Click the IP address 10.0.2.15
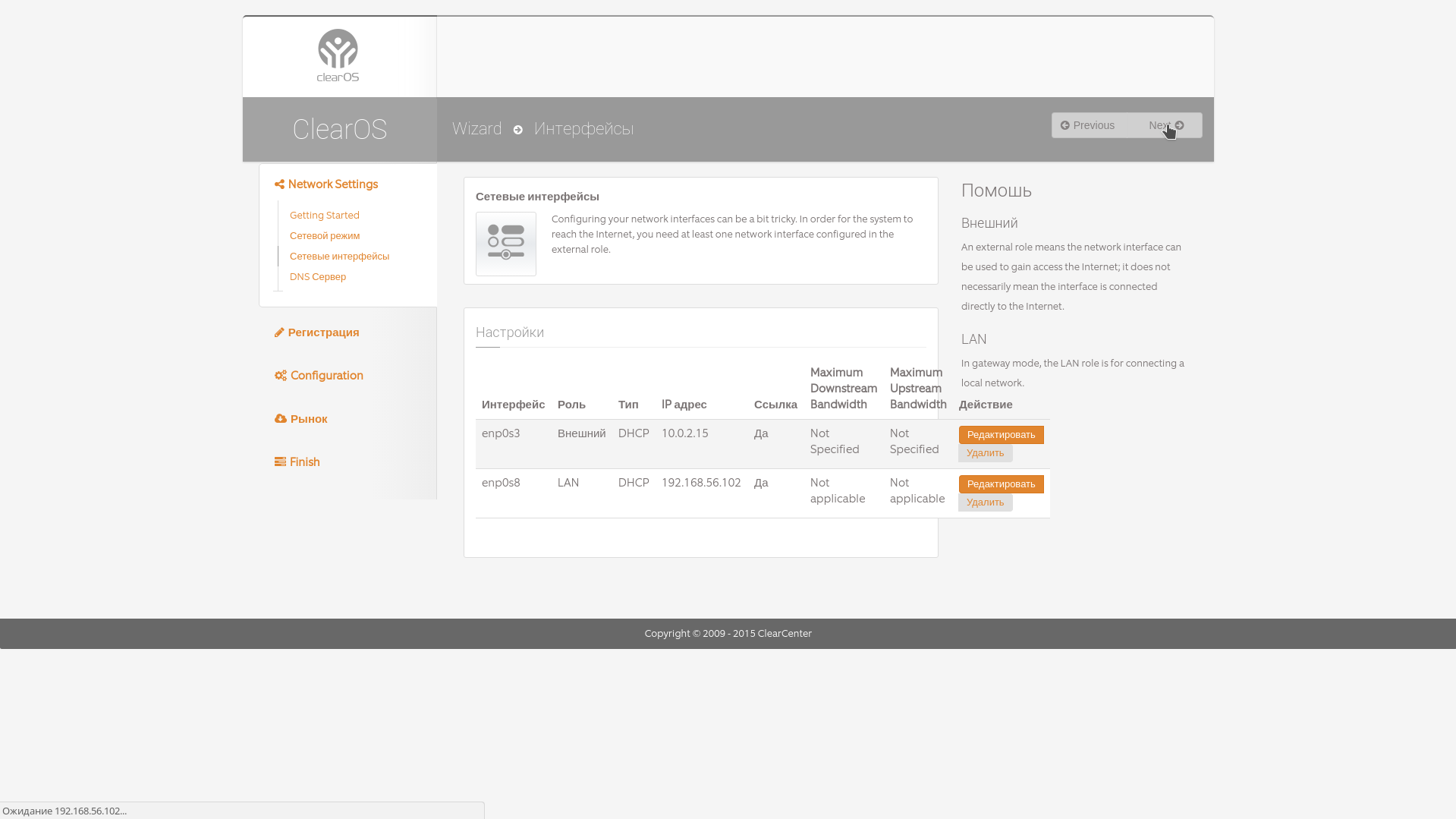This screenshot has width=1456, height=819. click(x=685, y=433)
